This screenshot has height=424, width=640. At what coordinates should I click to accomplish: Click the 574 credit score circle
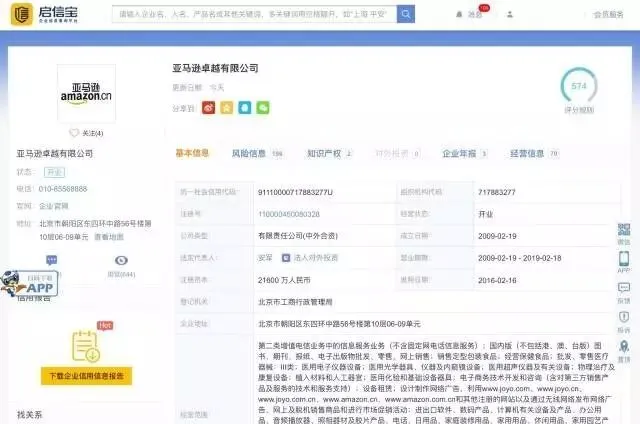pos(579,86)
